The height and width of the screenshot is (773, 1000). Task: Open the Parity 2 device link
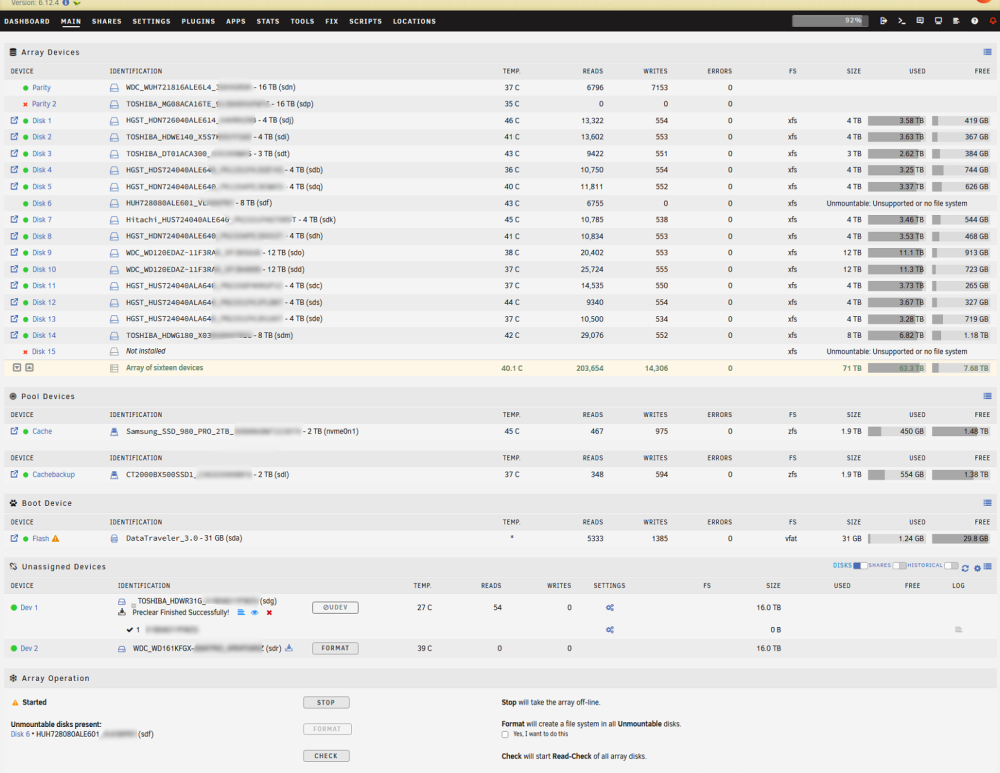pos(44,104)
